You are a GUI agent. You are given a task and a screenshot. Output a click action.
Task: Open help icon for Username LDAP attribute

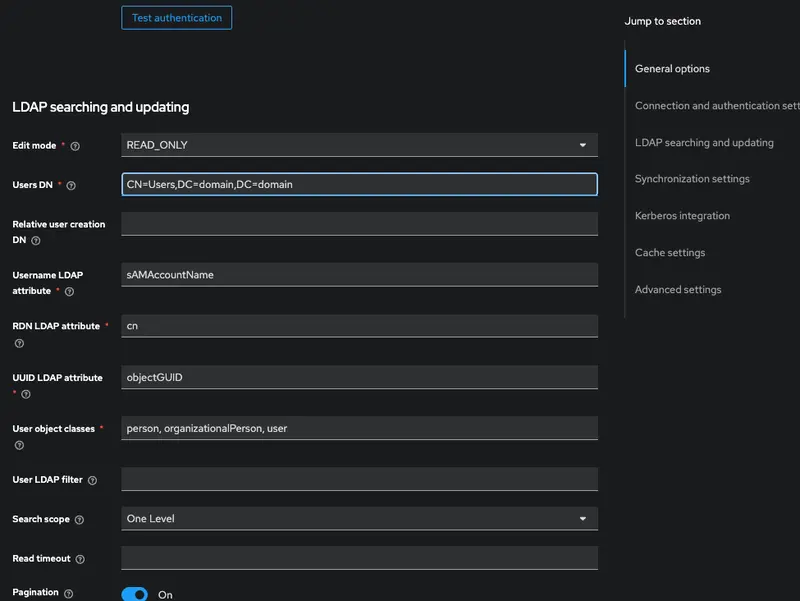pos(69,291)
